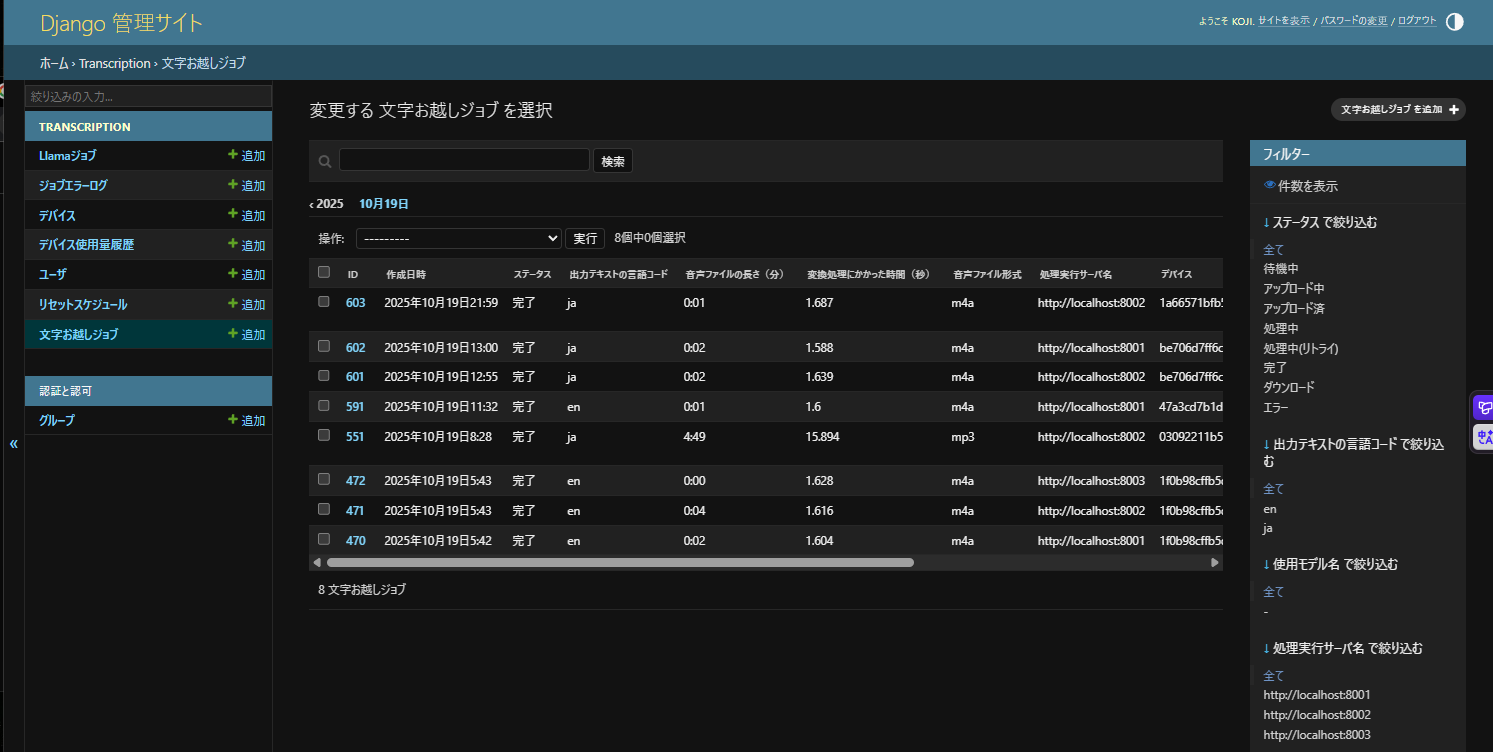Click the plus icon to add グループ
The height and width of the screenshot is (752, 1493).
coord(233,420)
